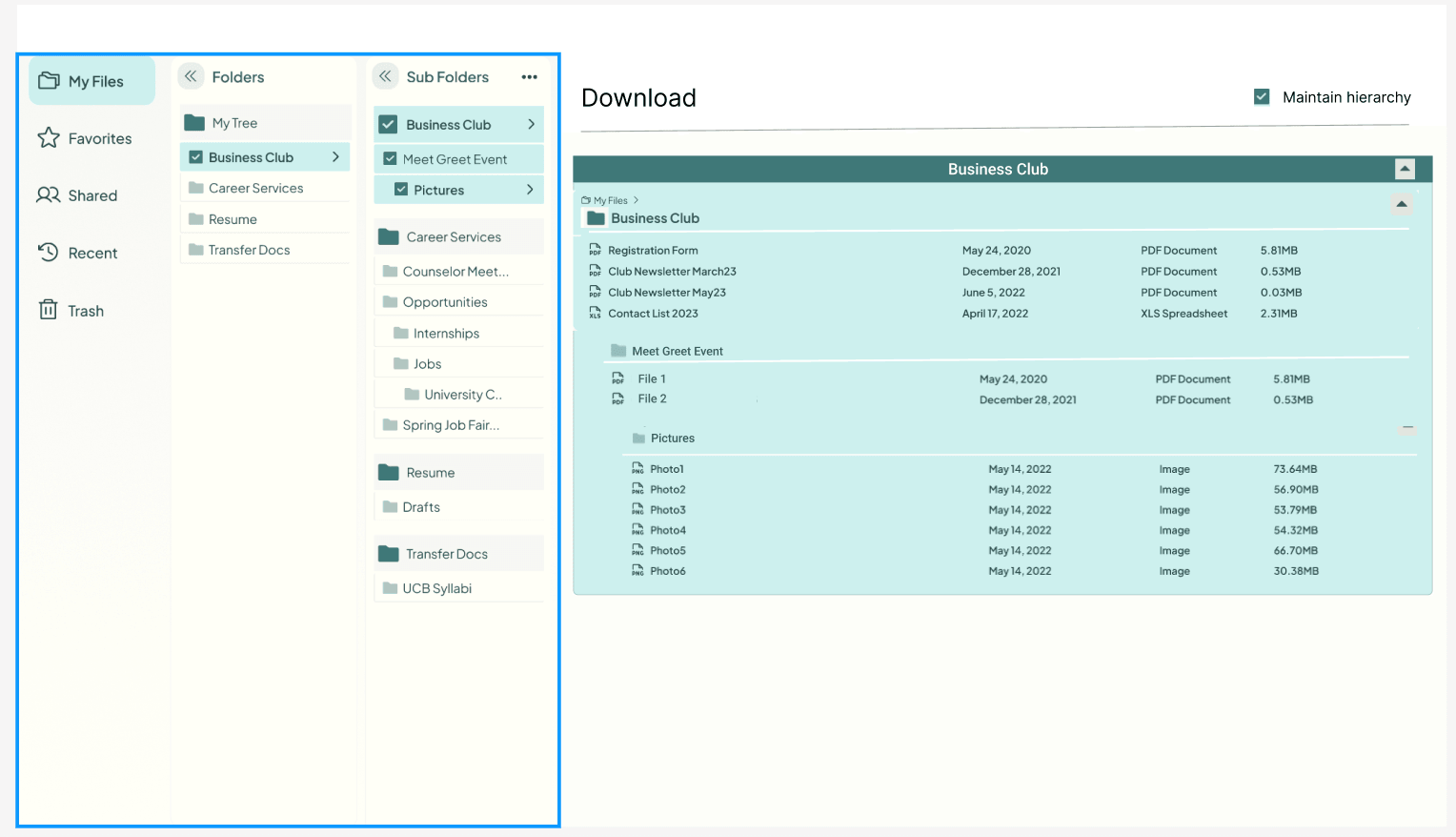The height and width of the screenshot is (837, 1456).
Task: Select the Registration Form file
Action: [x=653, y=251]
